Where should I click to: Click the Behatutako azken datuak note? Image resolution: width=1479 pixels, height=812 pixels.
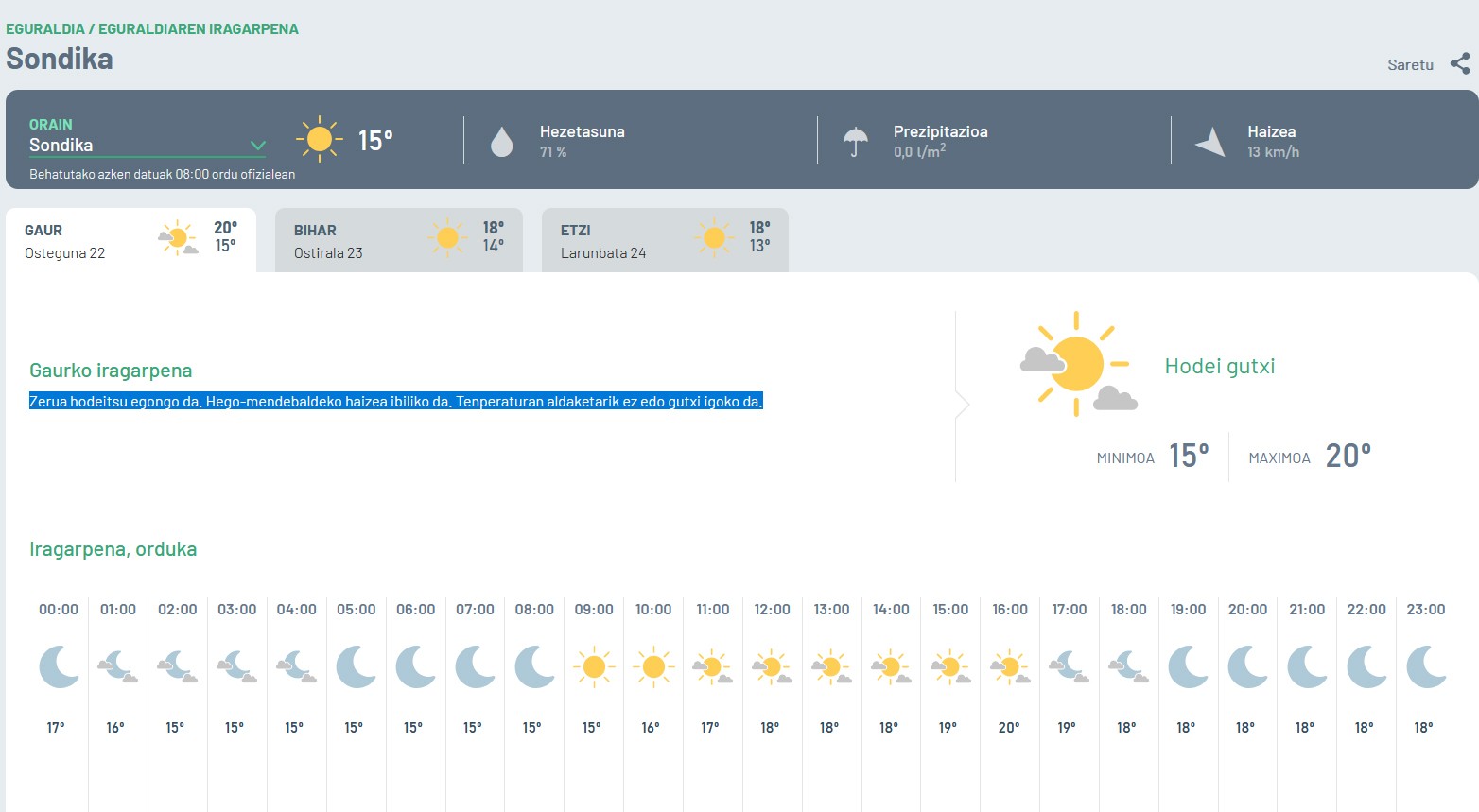pyautogui.click(x=162, y=174)
